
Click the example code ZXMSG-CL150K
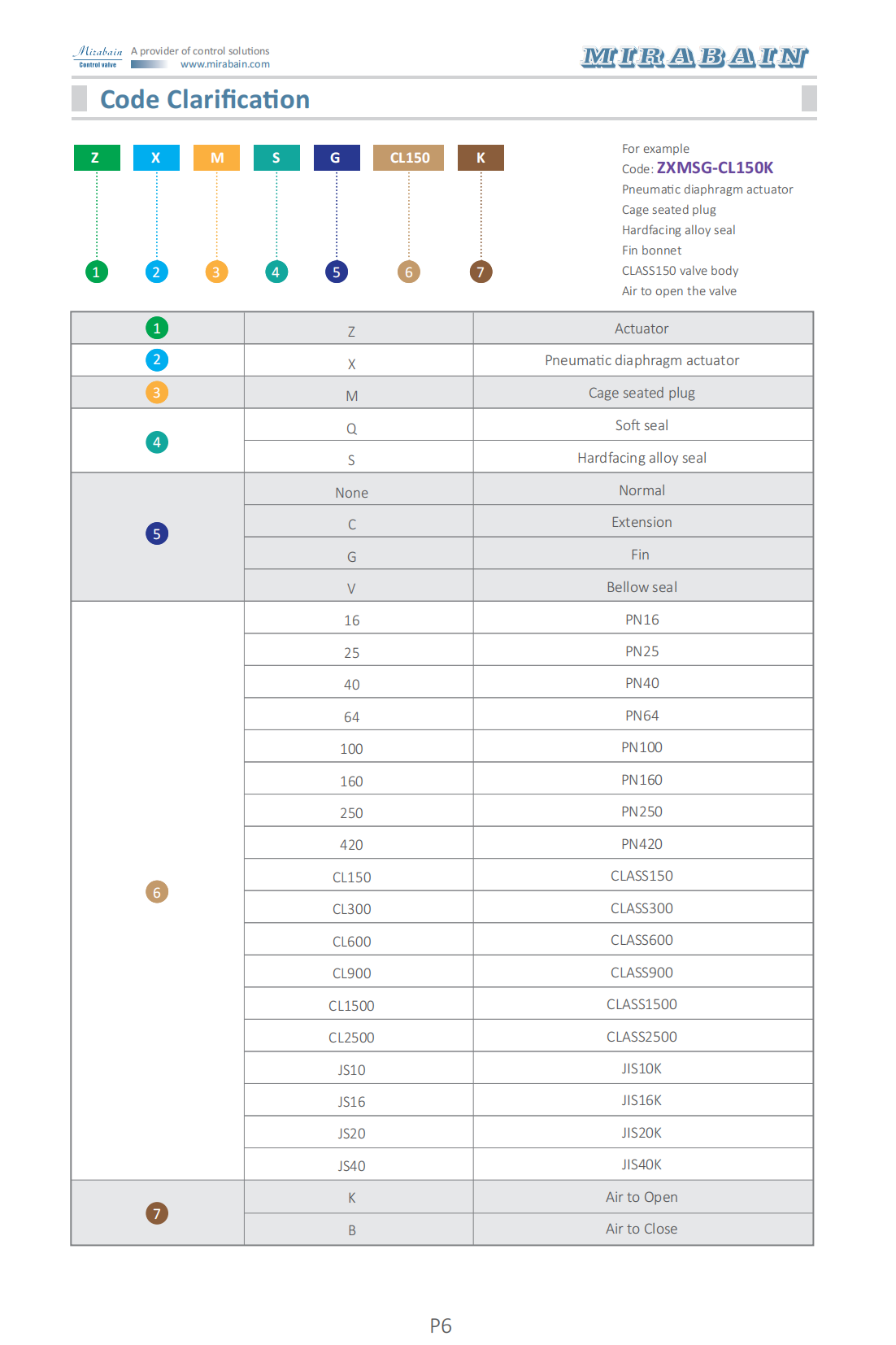[715, 168]
